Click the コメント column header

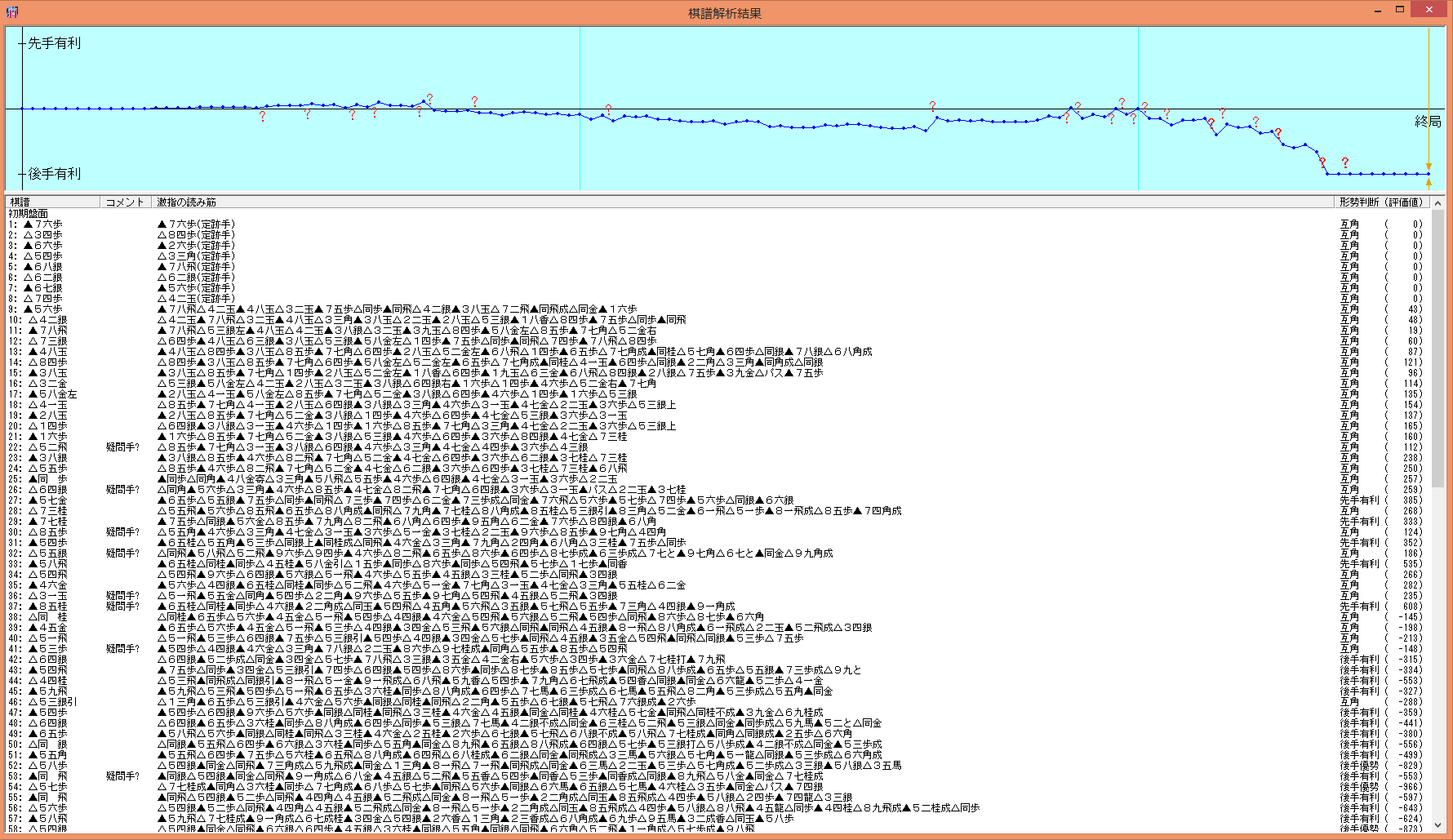coord(125,202)
